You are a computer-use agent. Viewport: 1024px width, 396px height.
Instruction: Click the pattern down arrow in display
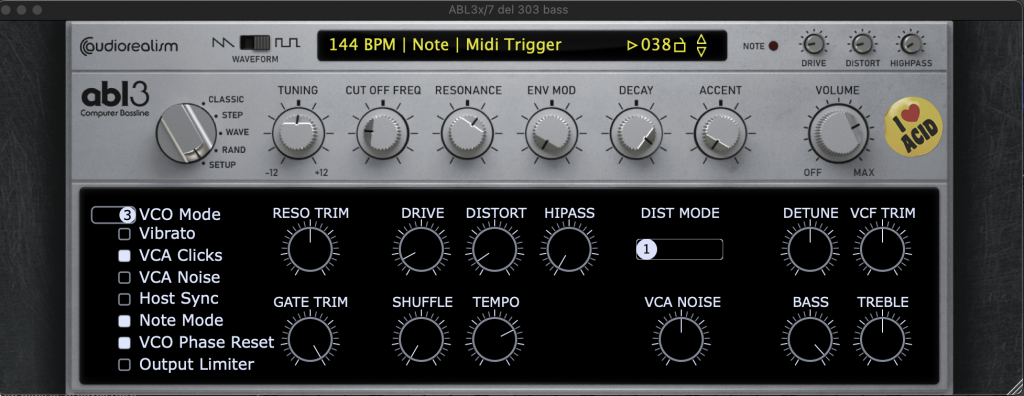point(701,52)
